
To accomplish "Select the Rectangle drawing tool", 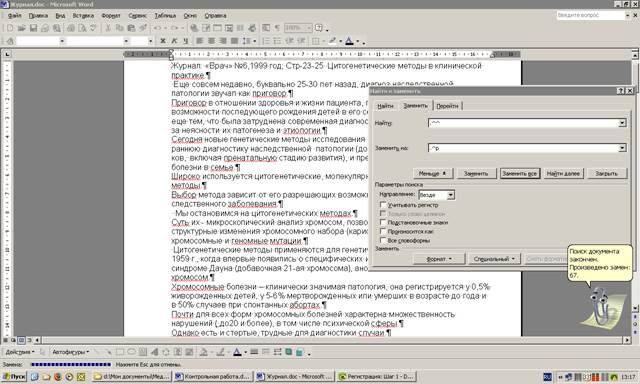I will 120,352.
